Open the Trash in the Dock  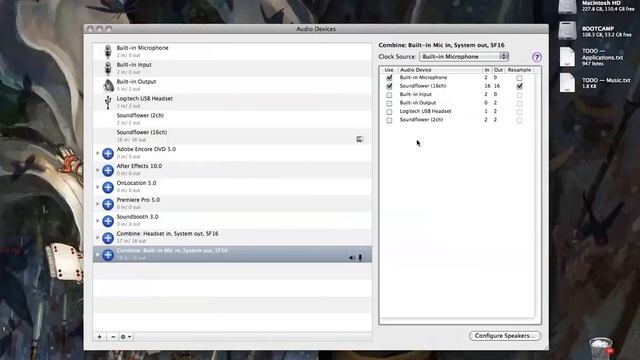pyautogui.click(x=600, y=348)
